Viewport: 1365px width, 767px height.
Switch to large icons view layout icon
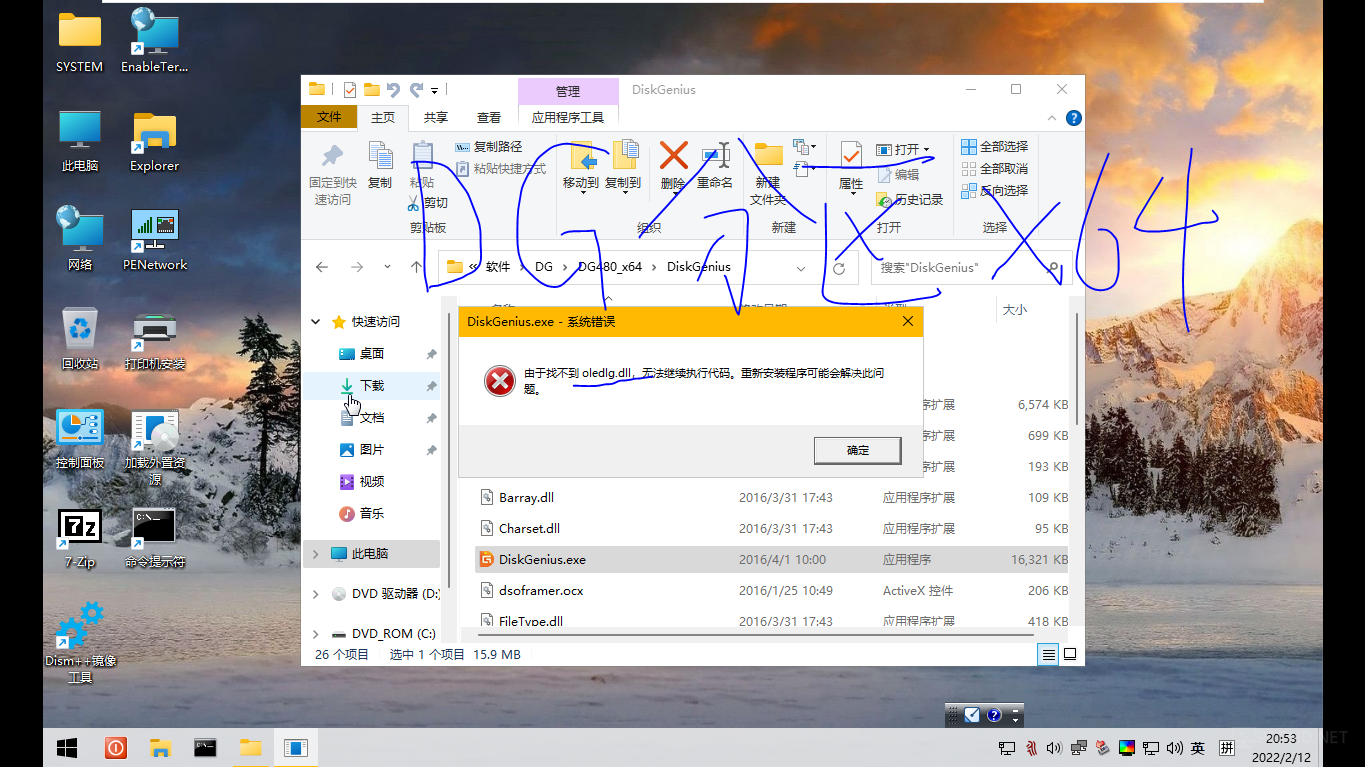coord(1069,655)
